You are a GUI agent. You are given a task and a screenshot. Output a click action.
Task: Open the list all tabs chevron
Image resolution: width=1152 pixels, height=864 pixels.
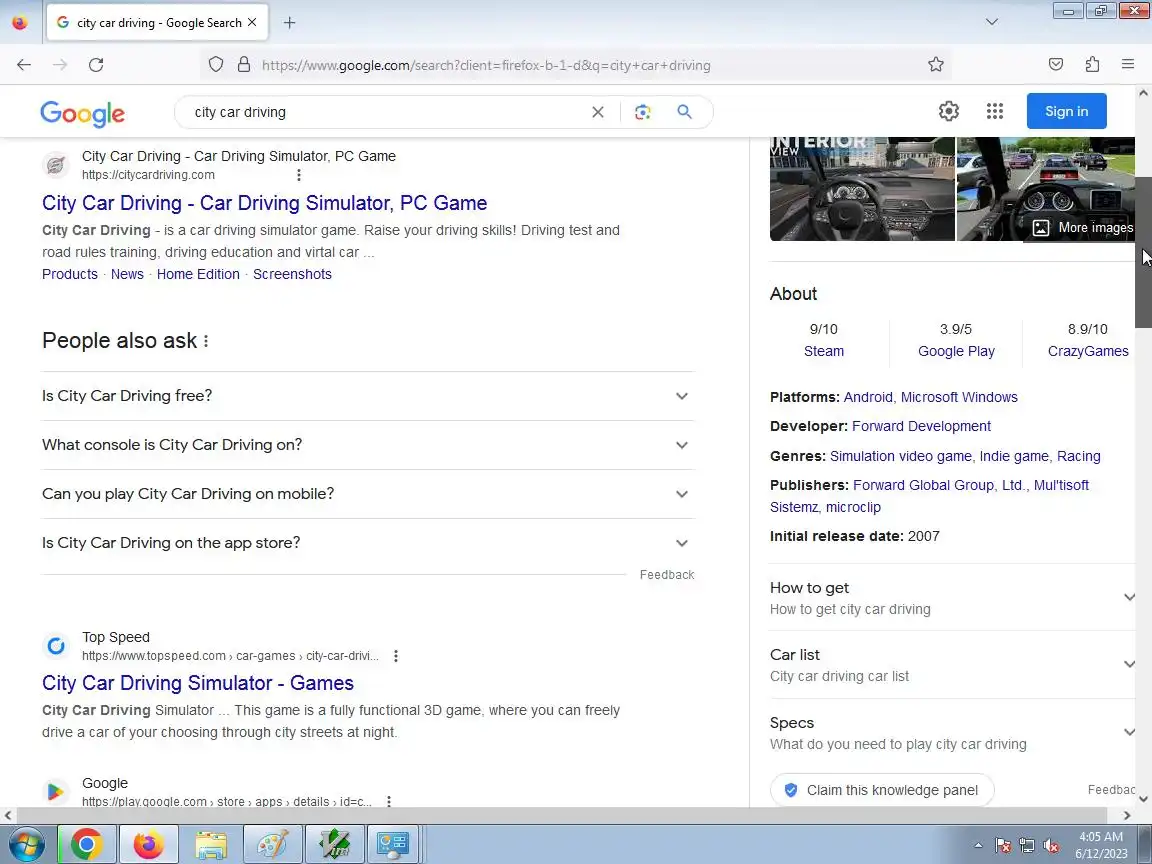pos(992,22)
